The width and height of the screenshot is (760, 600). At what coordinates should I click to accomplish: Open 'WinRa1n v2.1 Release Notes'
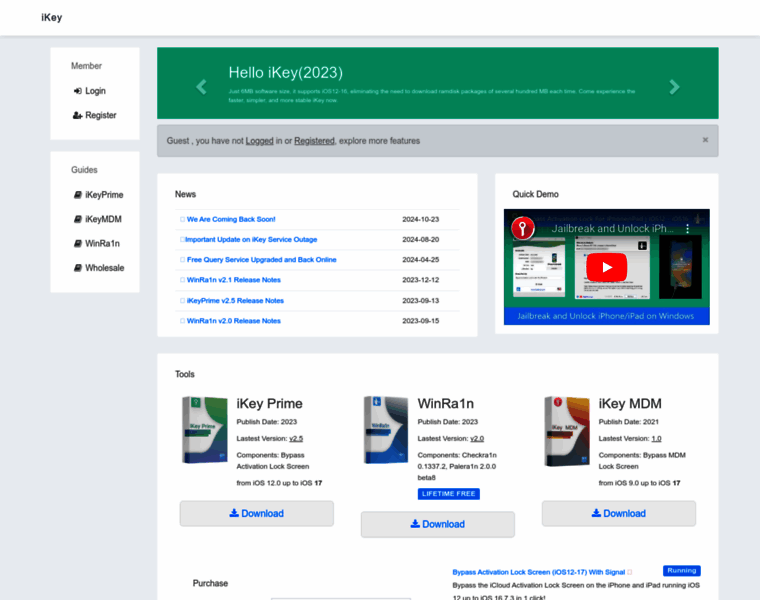[x=234, y=280]
